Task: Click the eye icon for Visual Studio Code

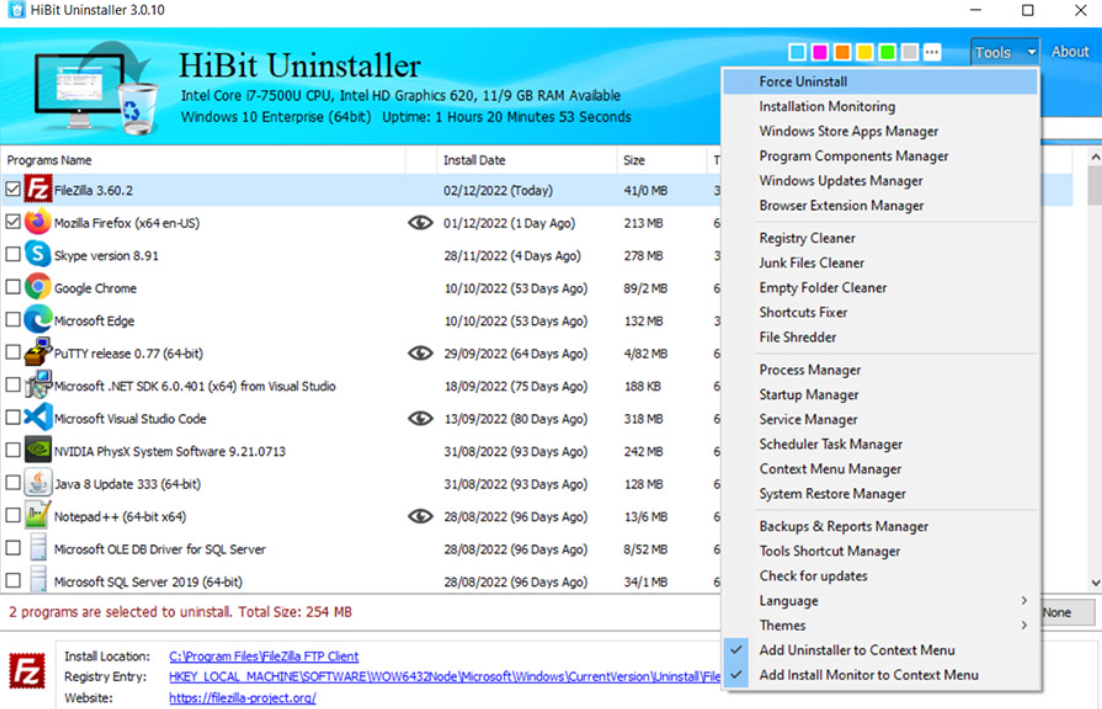Action: pos(420,418)
